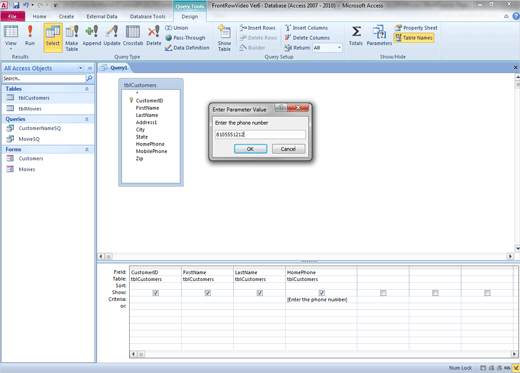Switch to the Create ribbon tab
Viewport: 520px width, 373px height.
tap(66, 16)
